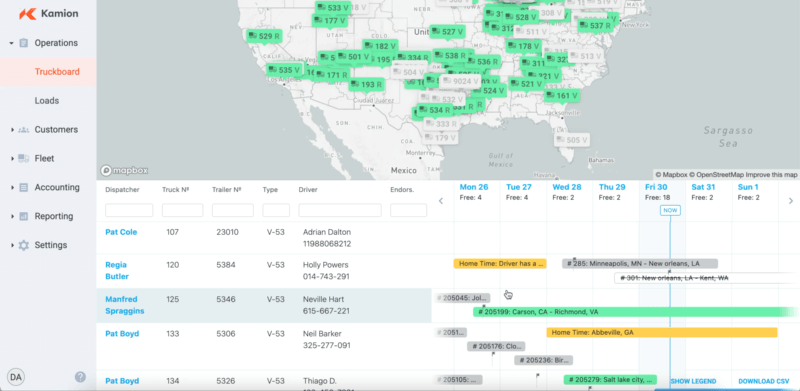This screenshot has width=800, height=391.
Task: Click the Download CSV button
Action: [764, 381]
